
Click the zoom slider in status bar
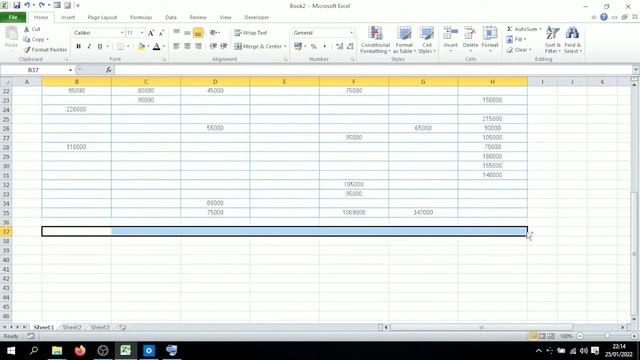(607, 336)
